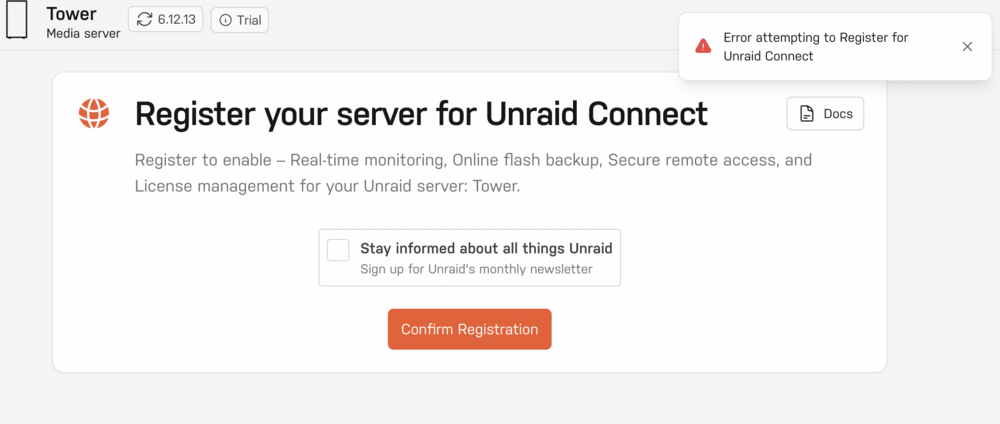Click the info circle icon in Trial badge
This screenshot has height=424, width=1000.
[x=225, y=20]
